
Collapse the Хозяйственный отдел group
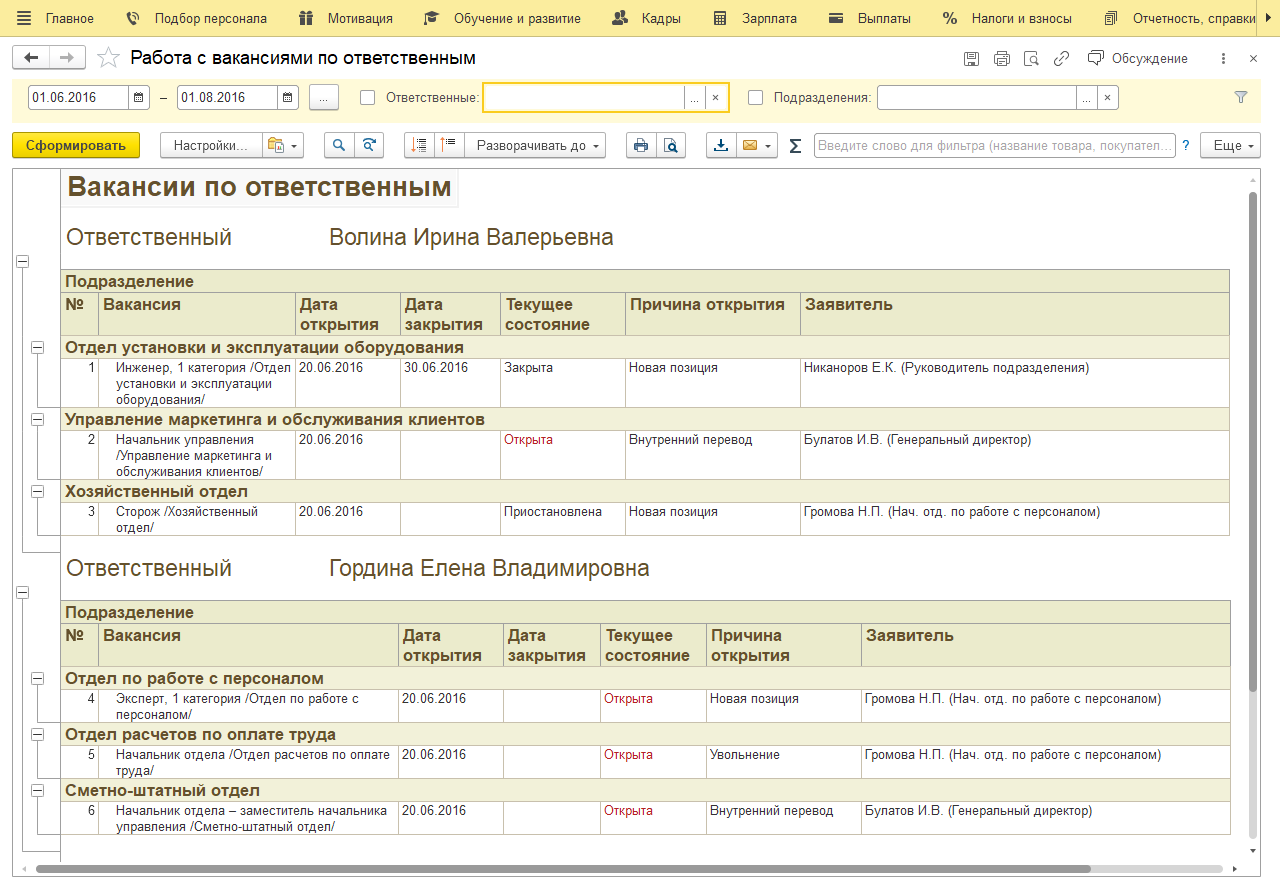click(x=38, y=491)
